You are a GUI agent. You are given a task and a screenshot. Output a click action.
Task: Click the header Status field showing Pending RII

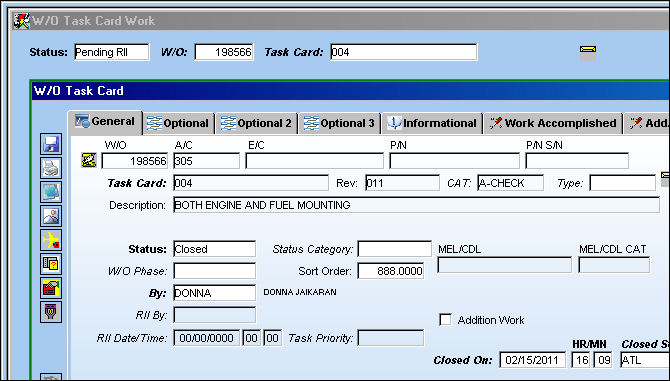coord(112,52)
